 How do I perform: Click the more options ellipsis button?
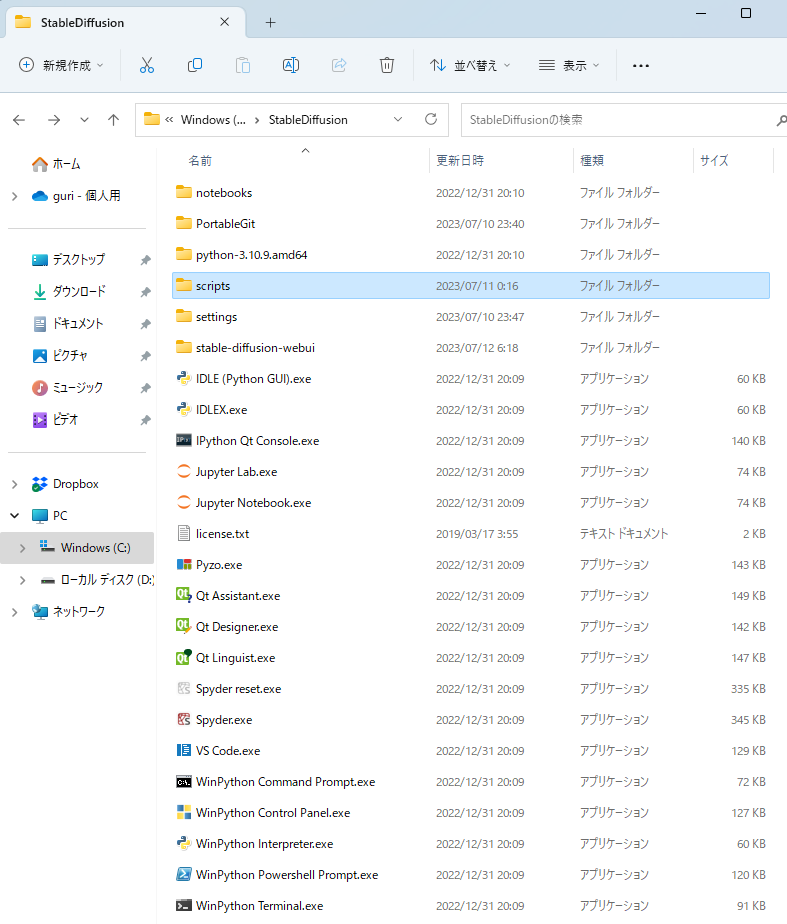[x=641, y=65]
